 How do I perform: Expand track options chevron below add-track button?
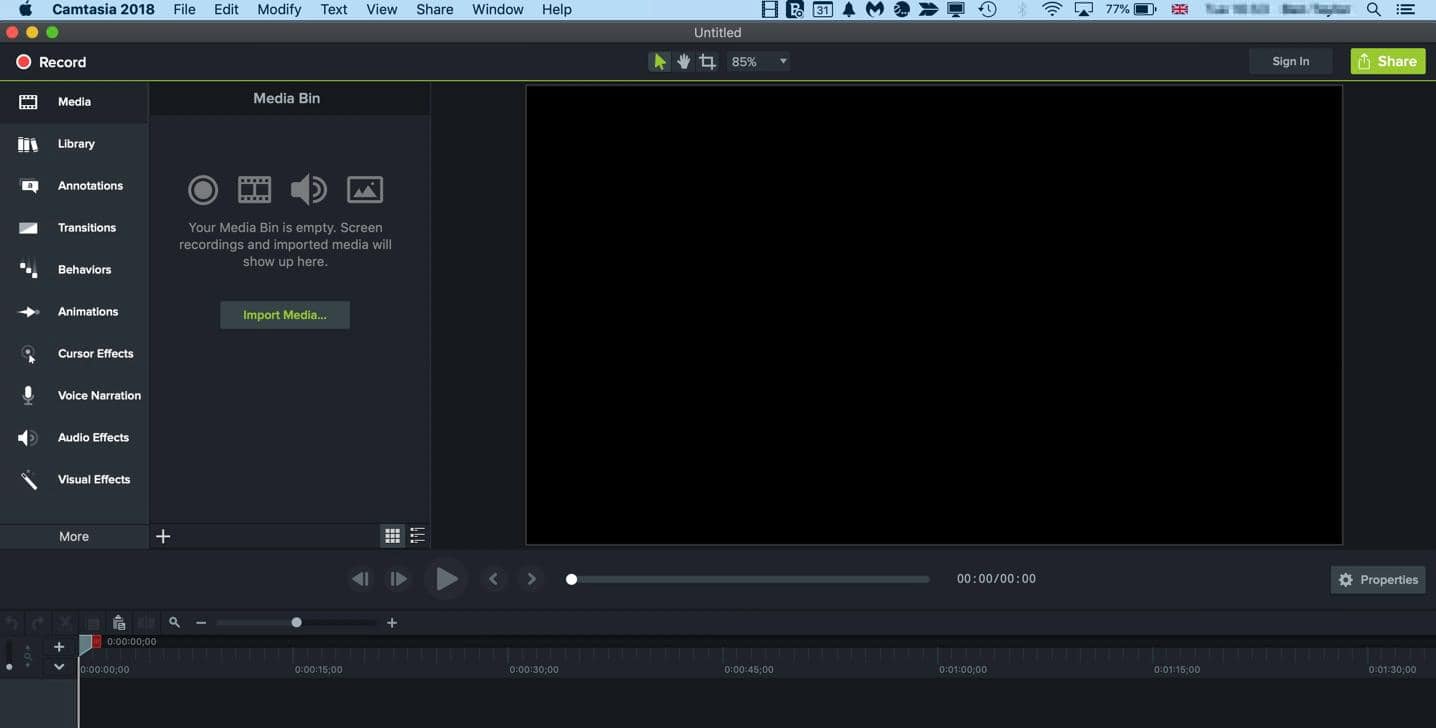tap(59, 666)
